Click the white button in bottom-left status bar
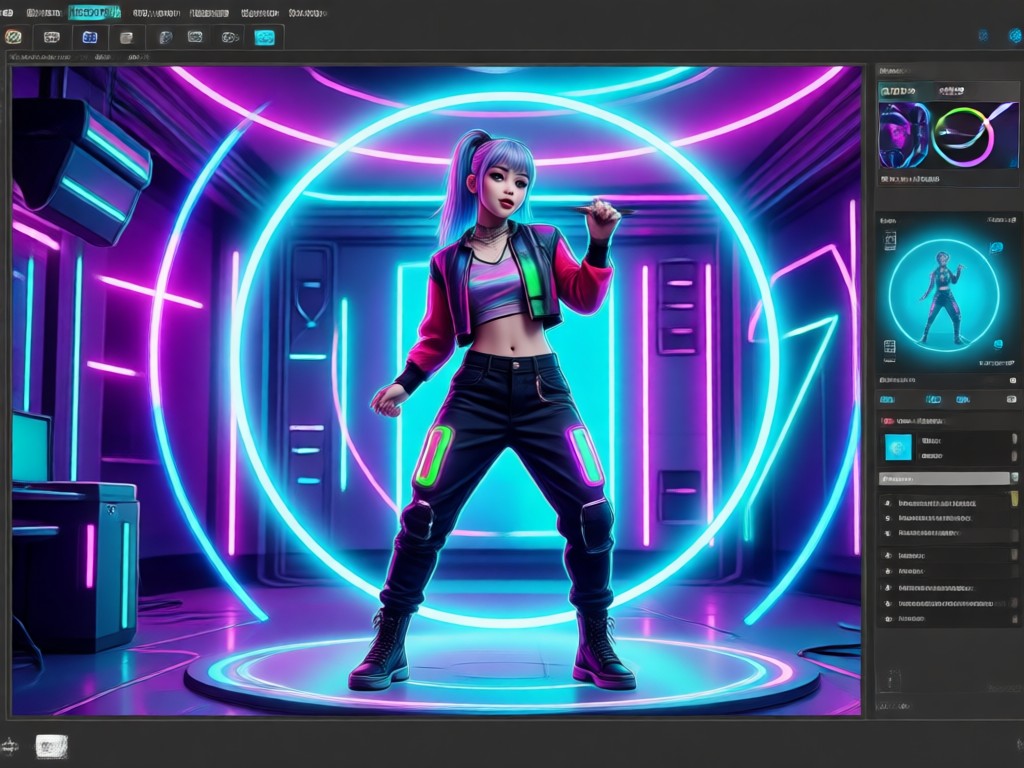1024x768 pixels. (52, 746)
